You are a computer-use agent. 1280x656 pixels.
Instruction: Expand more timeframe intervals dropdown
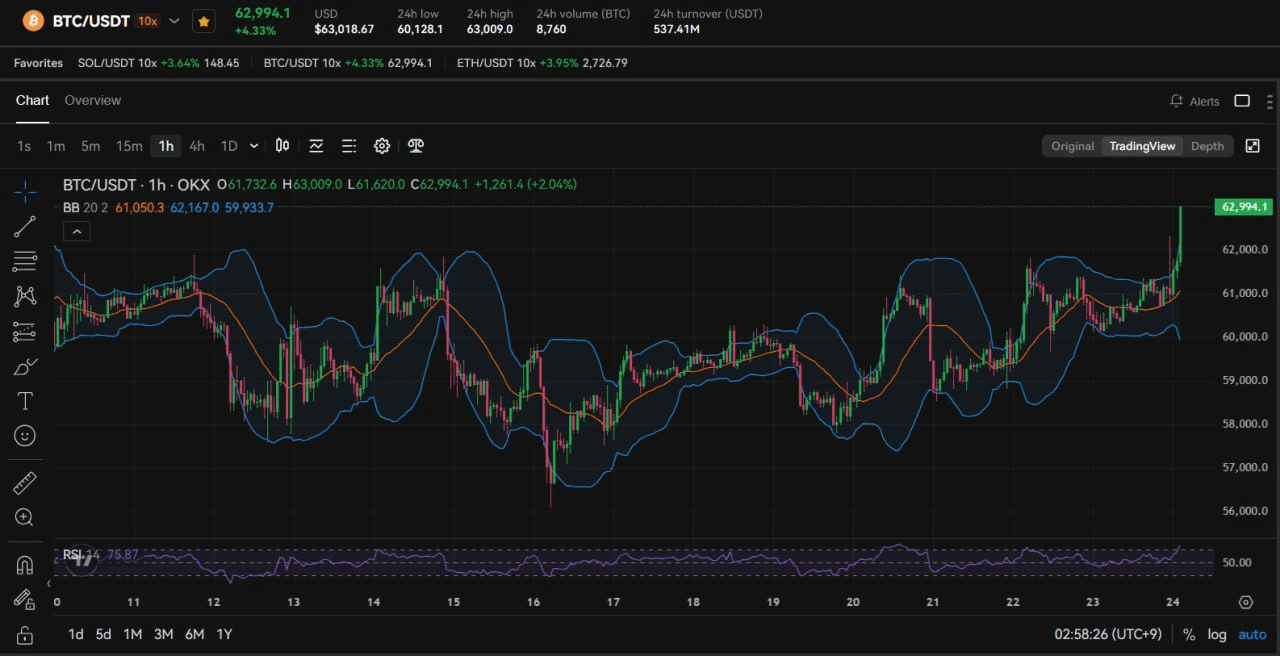(254, 146)
